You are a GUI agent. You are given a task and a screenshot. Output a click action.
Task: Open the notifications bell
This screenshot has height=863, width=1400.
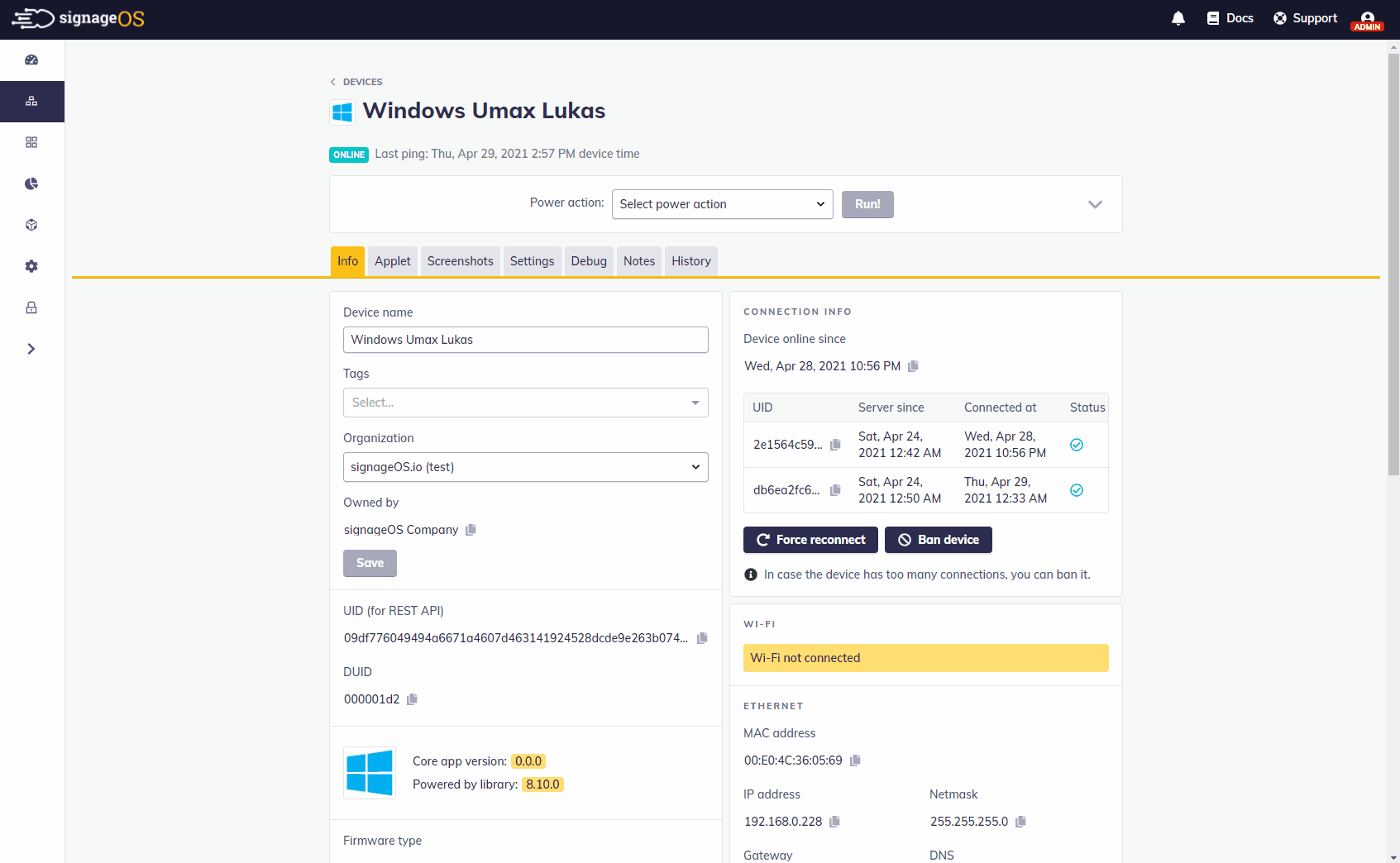1178,18
